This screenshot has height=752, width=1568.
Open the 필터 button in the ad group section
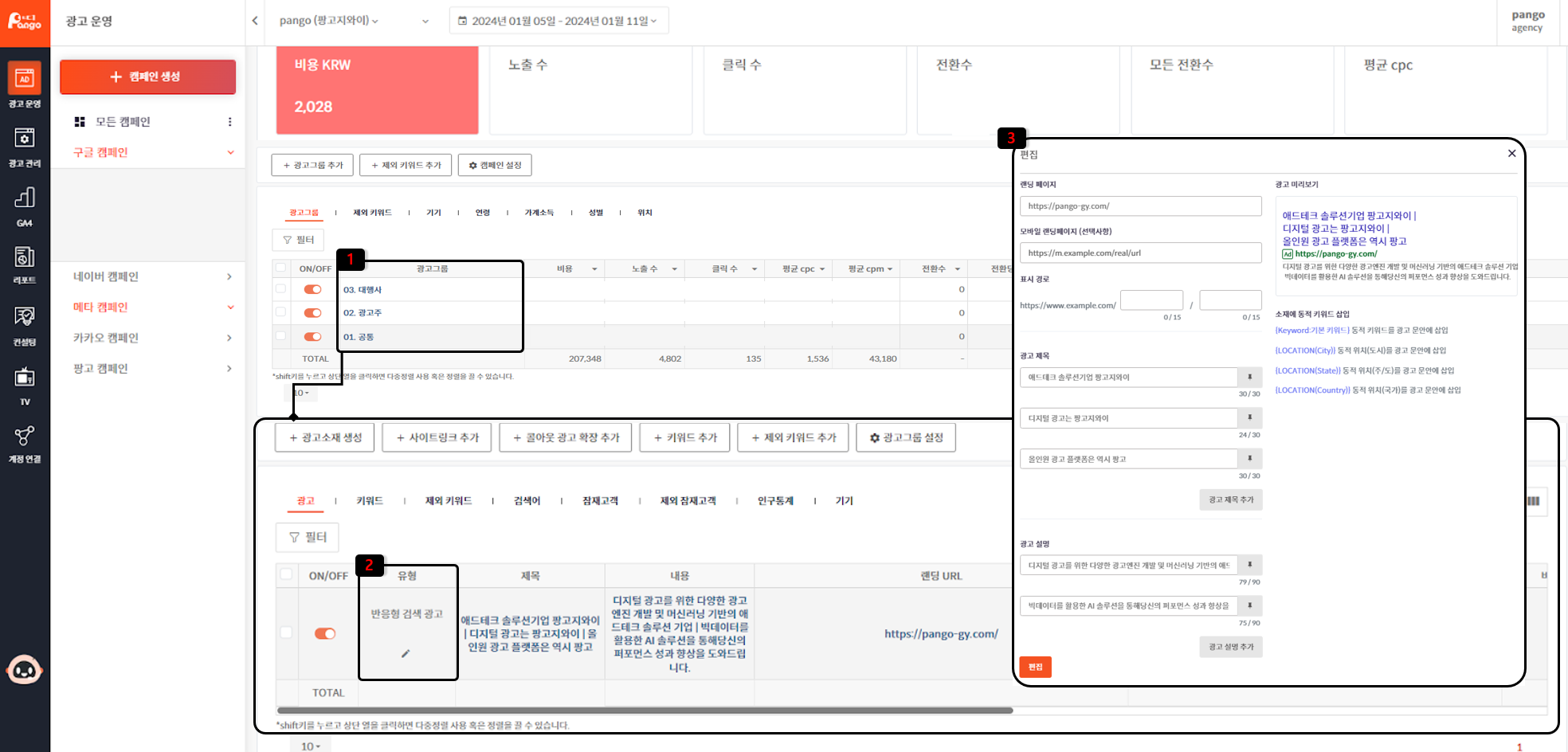tap(299, 240)
